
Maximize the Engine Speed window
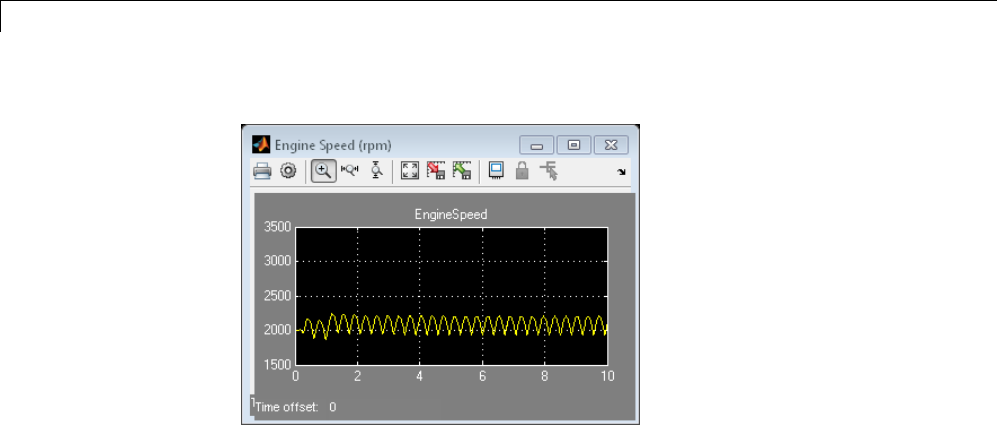click(x=574, y=145)
